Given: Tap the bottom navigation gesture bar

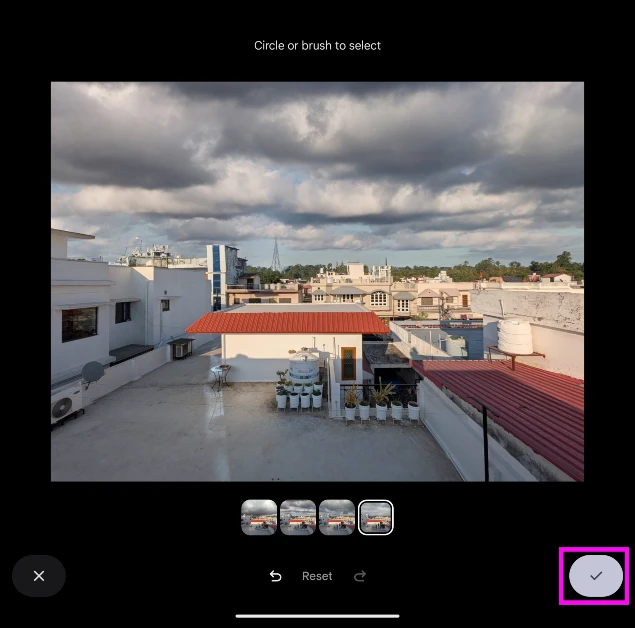Looking at the screenshot, I should coord(318,616).
